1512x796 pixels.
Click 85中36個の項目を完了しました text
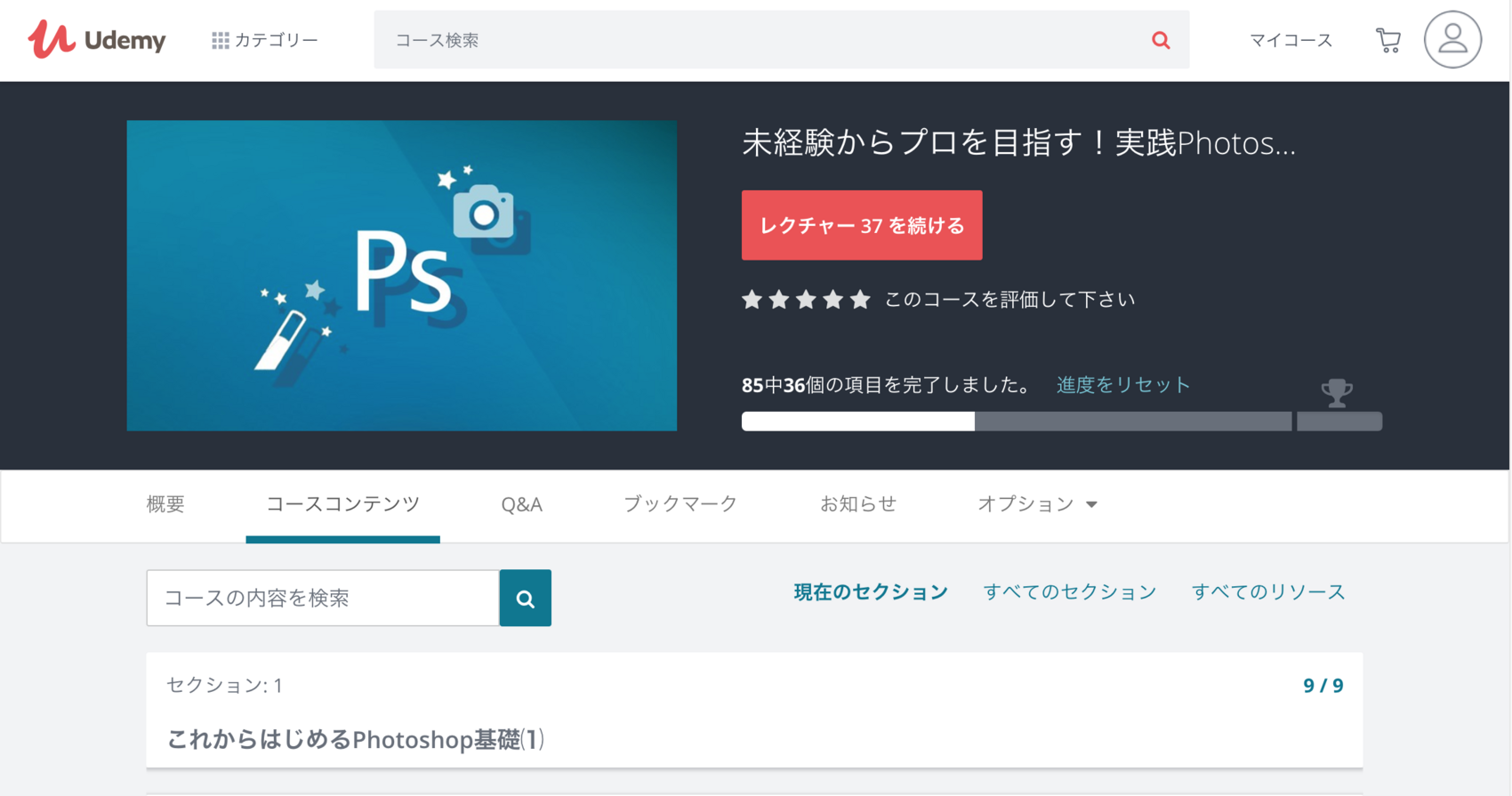click(887, 385)
